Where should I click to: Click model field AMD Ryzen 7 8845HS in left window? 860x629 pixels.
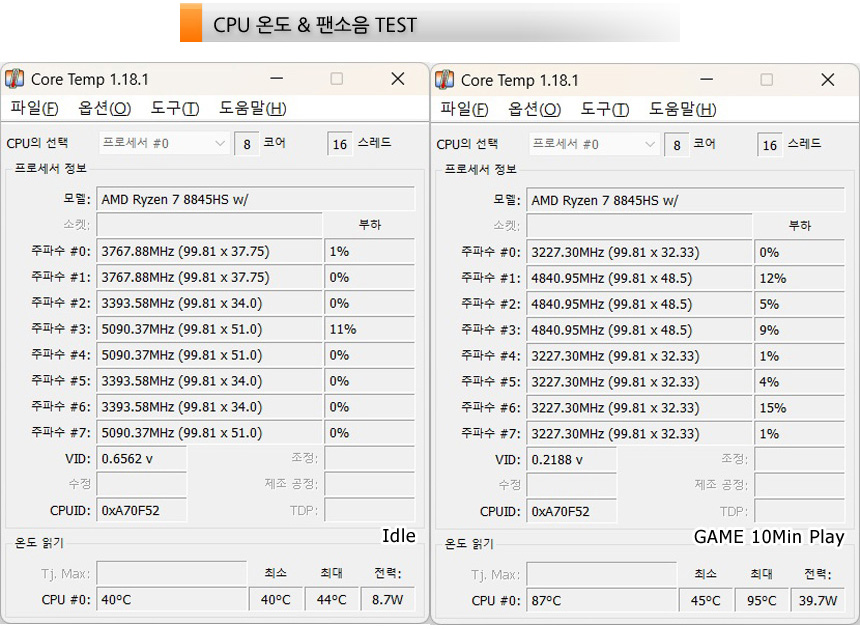(x=256, y=199)
